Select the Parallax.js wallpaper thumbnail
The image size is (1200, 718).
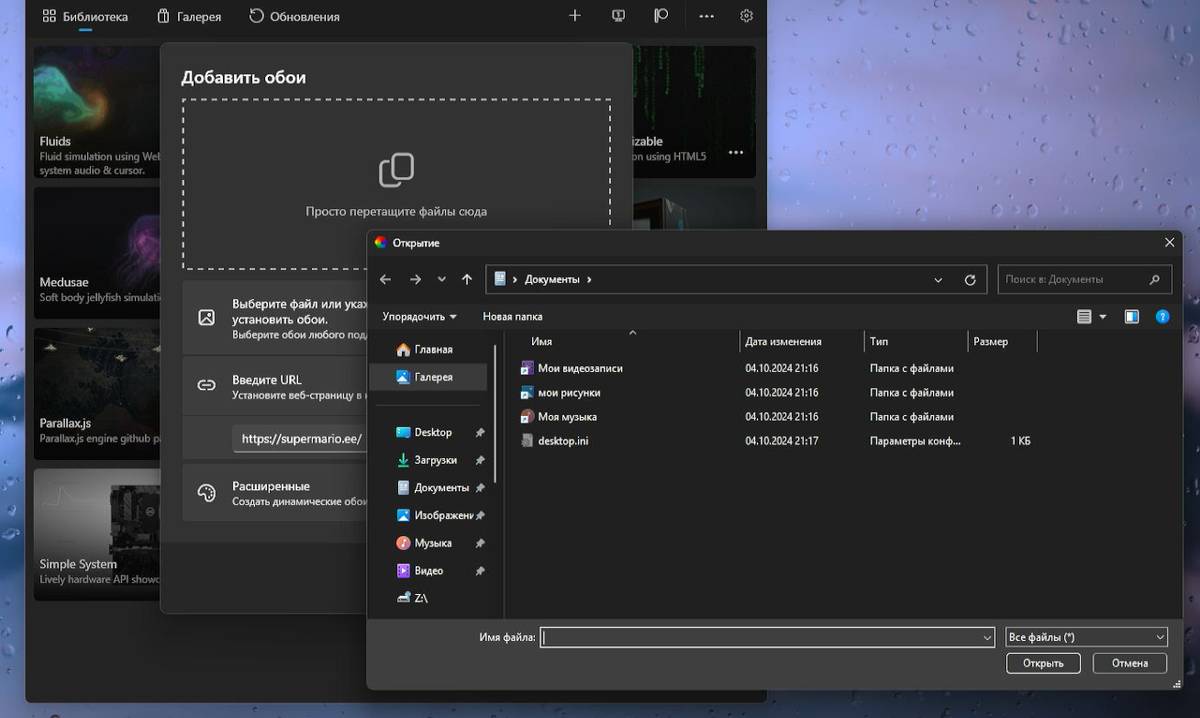coord(97,394)
